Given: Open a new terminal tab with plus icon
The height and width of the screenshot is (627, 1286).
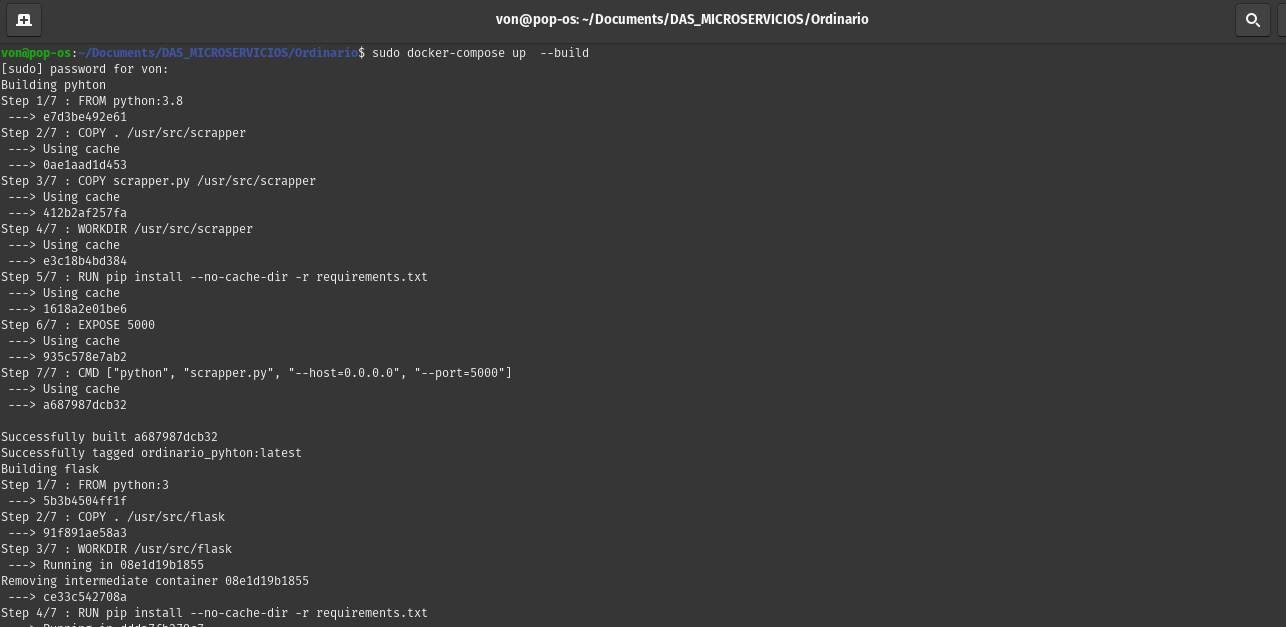Looking at the screenshot, I should pyautogui.click(x=24, y=19).
